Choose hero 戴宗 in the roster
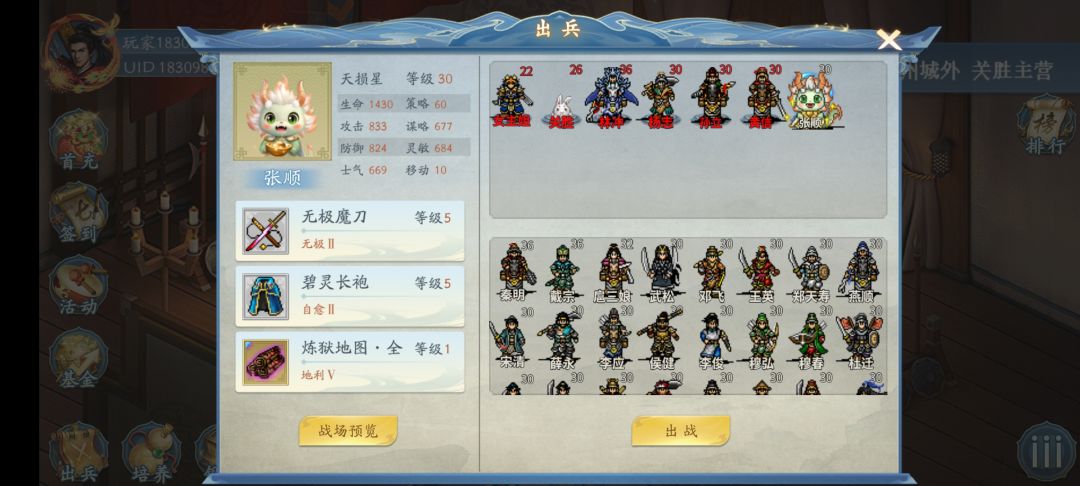Screen dimensions: 1080x486 click(x=564, y=271)
